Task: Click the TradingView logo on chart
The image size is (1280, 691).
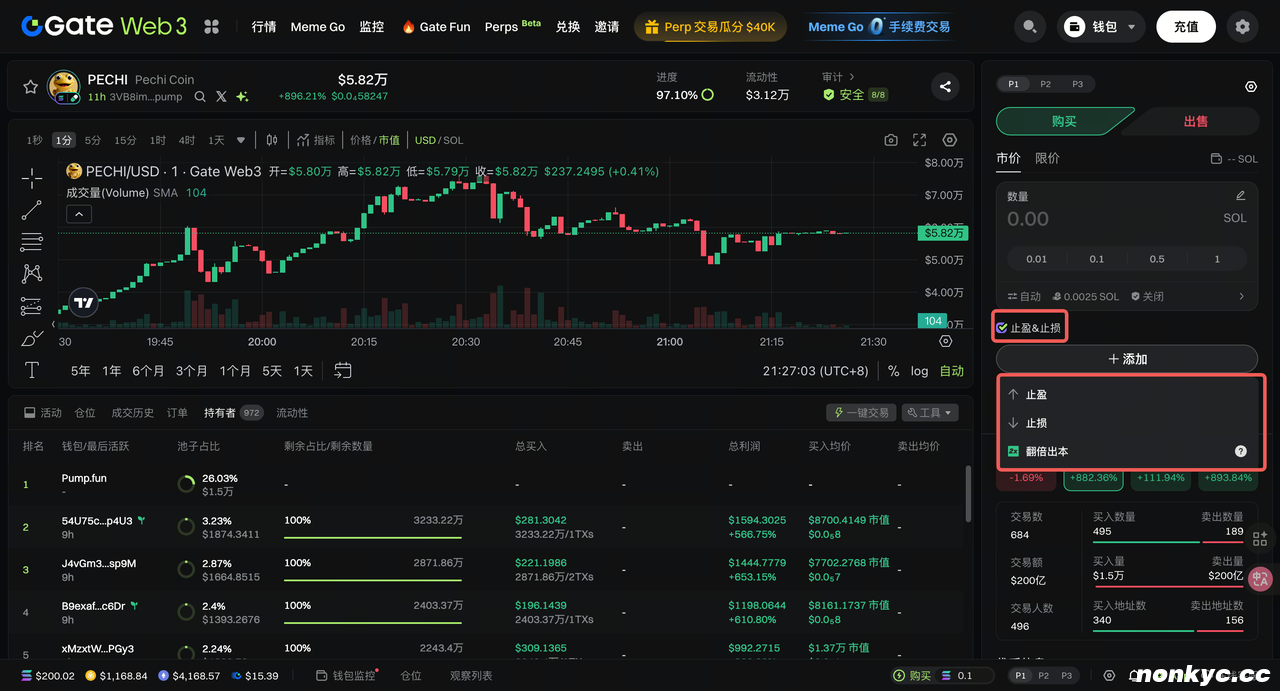Action: point(84,303)
